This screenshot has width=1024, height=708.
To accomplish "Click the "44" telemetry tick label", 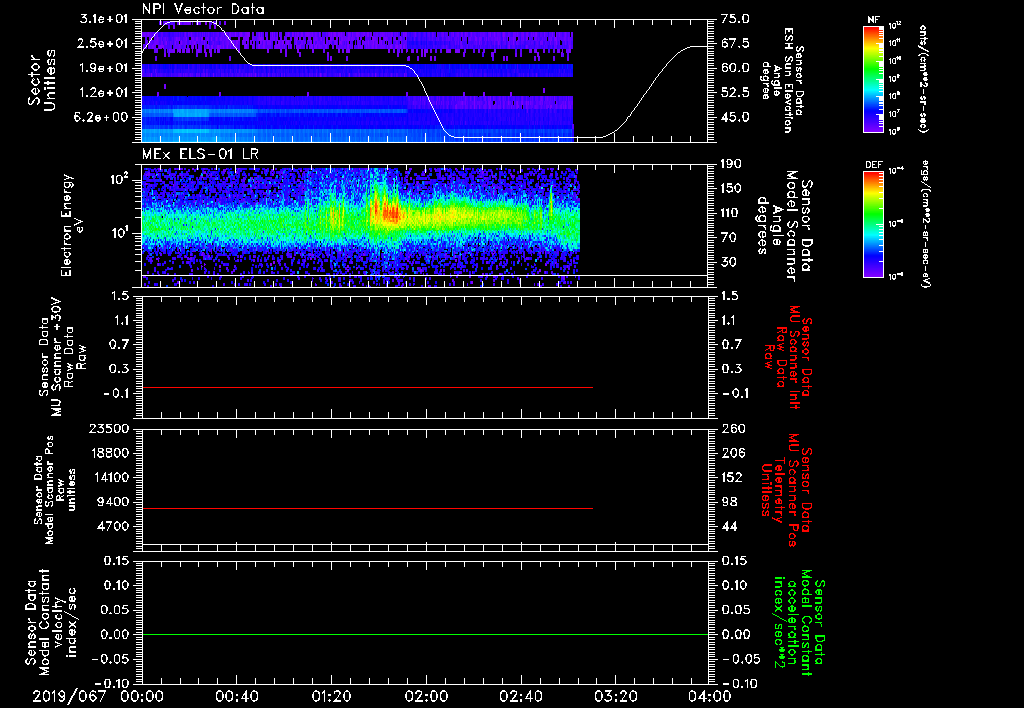I will pyautogui.click(x=728, y=526).
